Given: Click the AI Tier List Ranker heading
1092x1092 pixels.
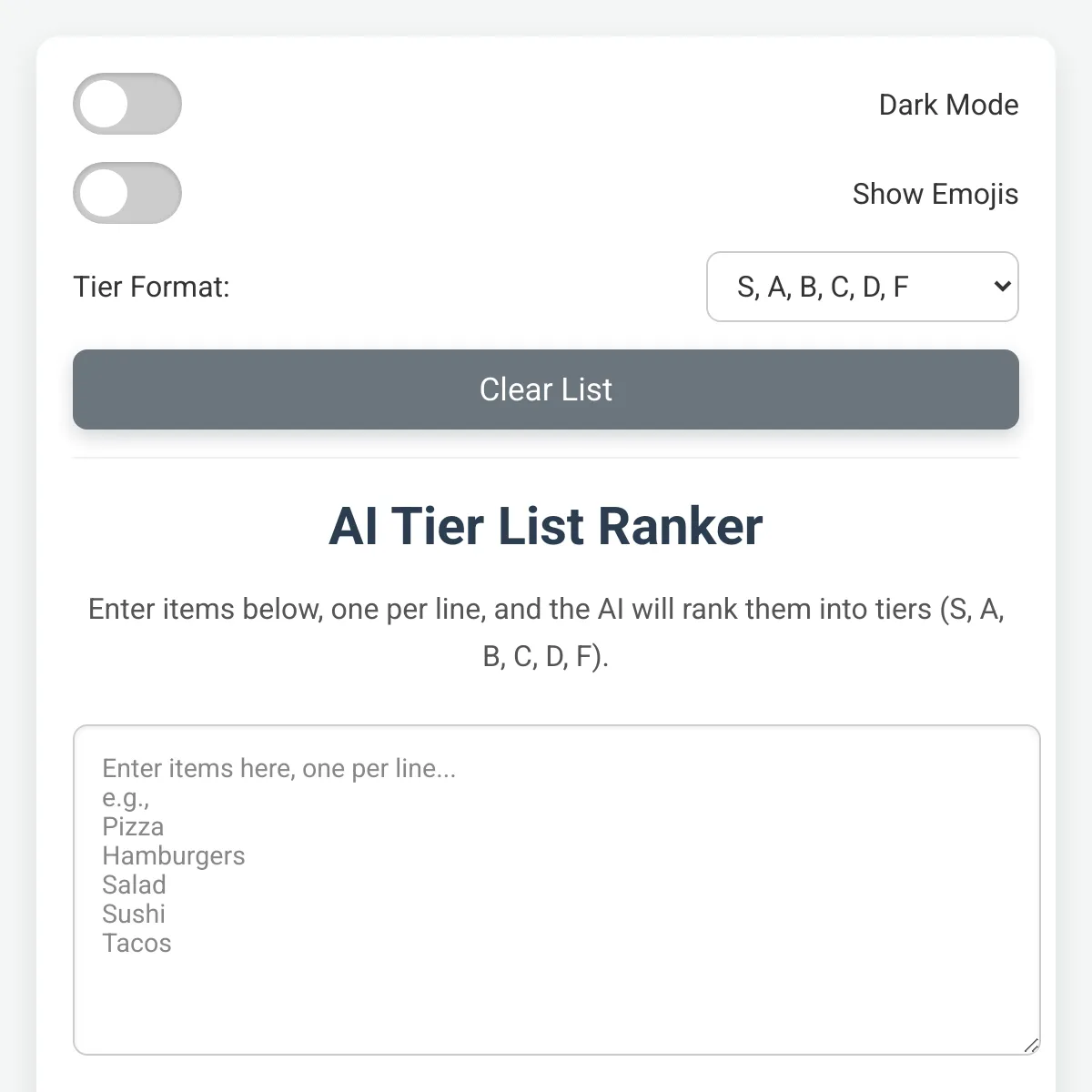Looking at the screenshot, I should 546,526.
